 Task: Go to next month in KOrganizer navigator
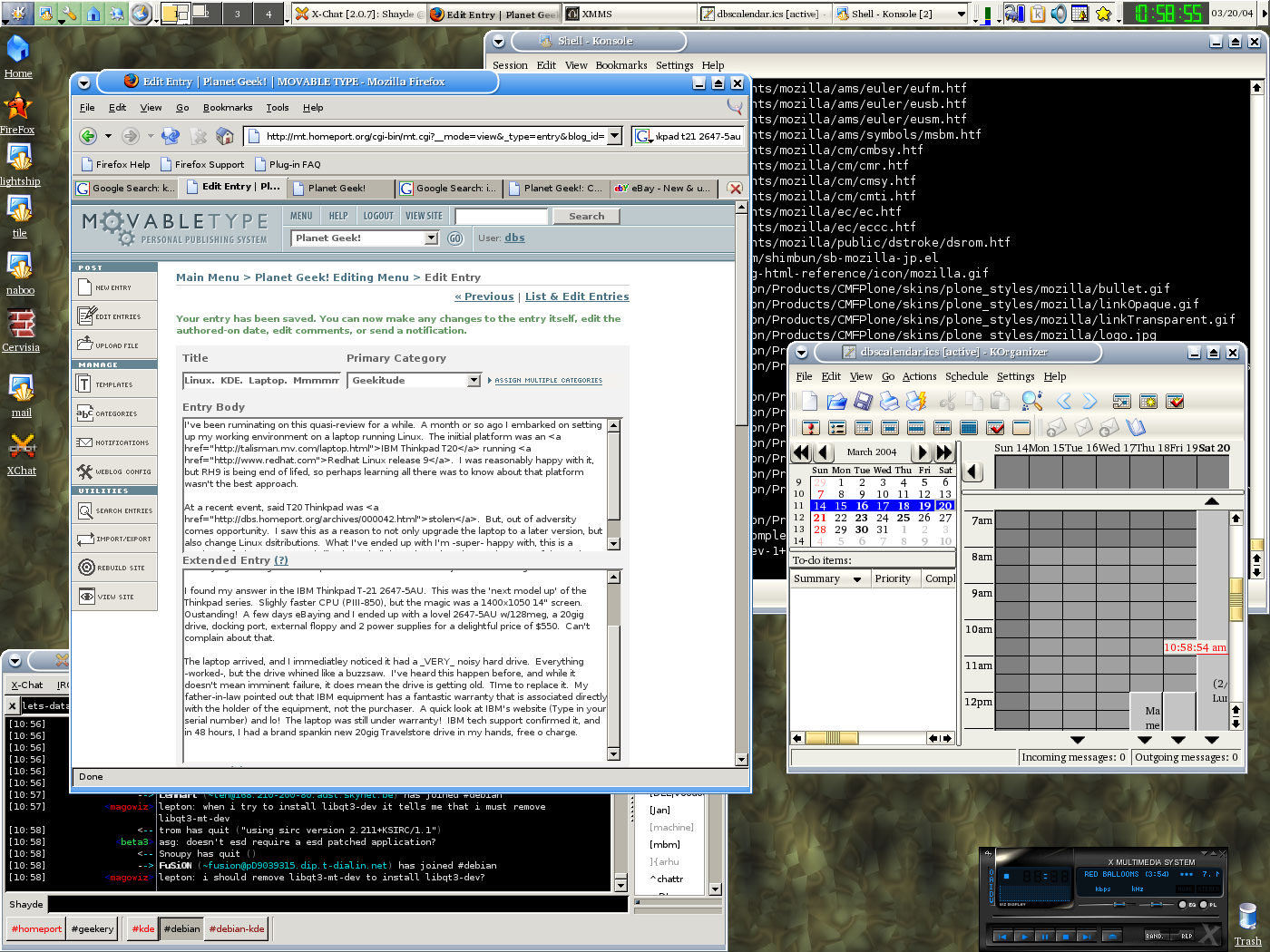point(923,452)
